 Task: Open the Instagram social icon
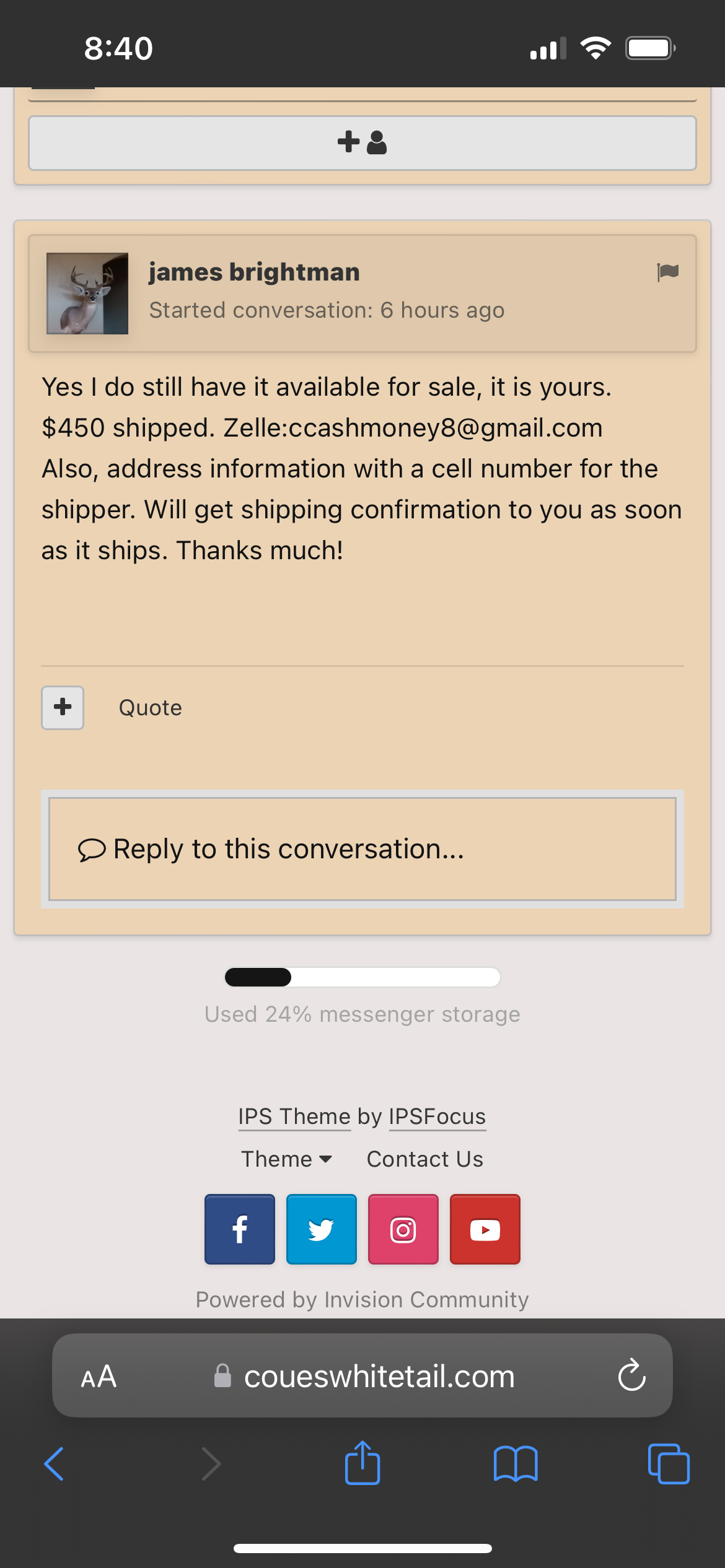click(x=403, y=1229)
